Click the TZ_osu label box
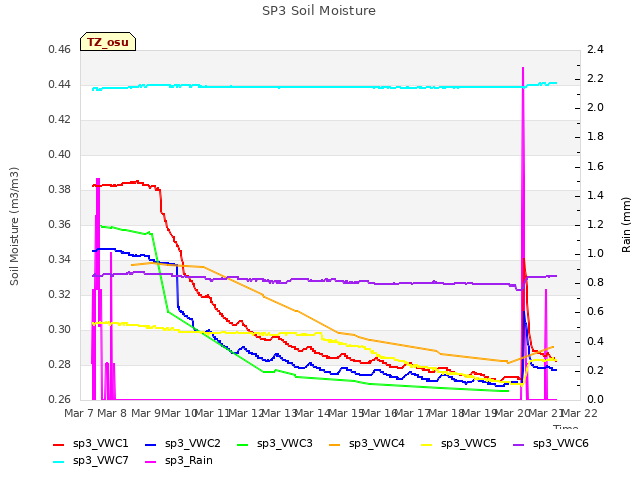The image size is (640, 480). [x=108, y=42]
